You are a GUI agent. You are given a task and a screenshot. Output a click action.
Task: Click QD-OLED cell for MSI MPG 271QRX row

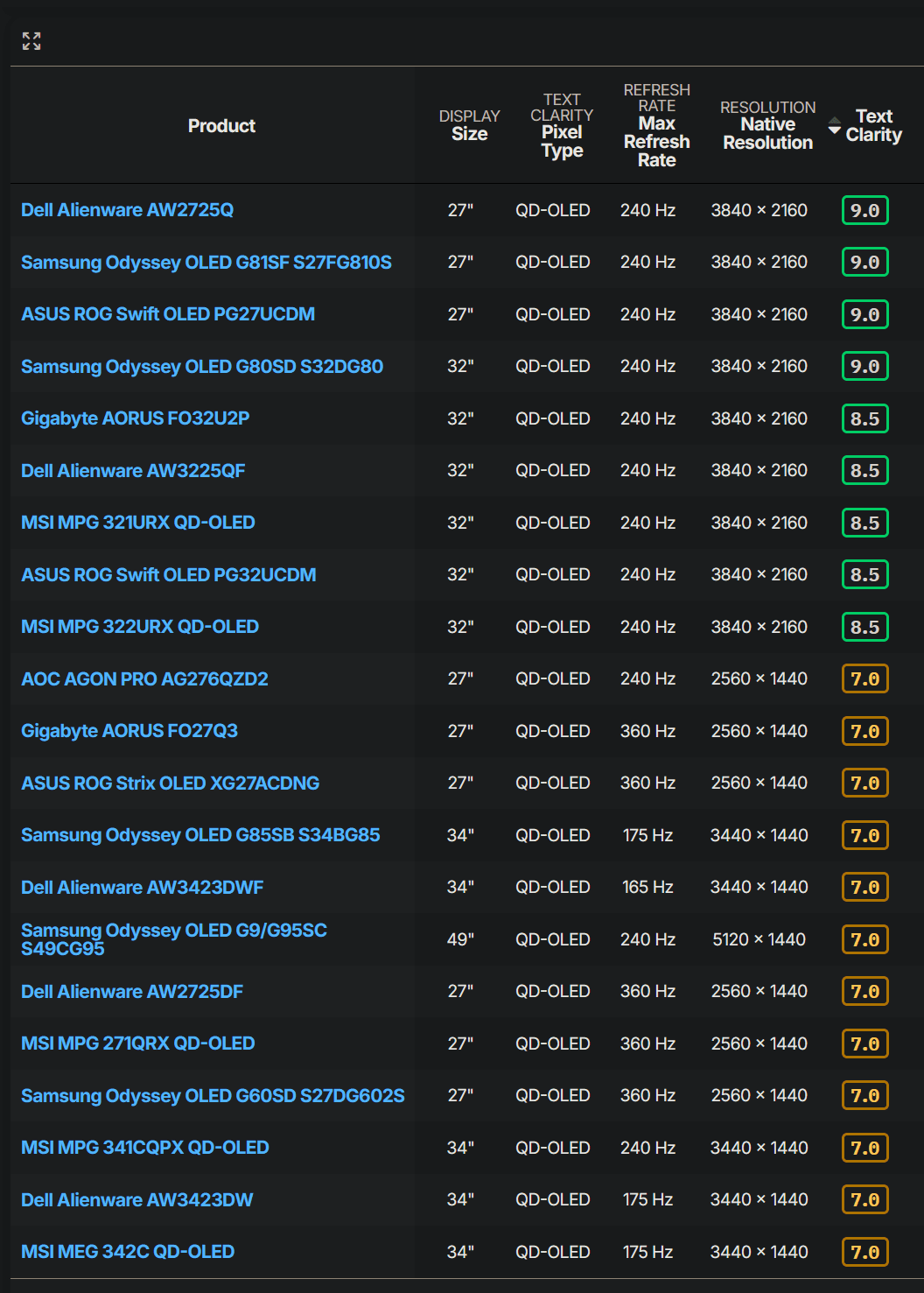[x=553, y=1044]
